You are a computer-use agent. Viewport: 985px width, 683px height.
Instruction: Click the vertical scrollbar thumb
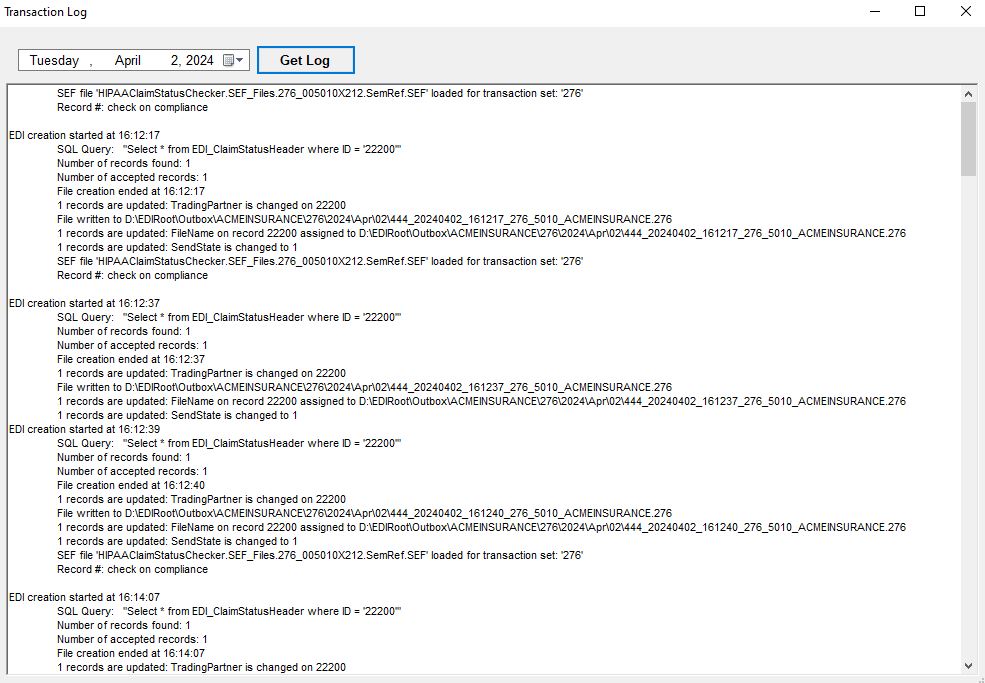[968, 139]
